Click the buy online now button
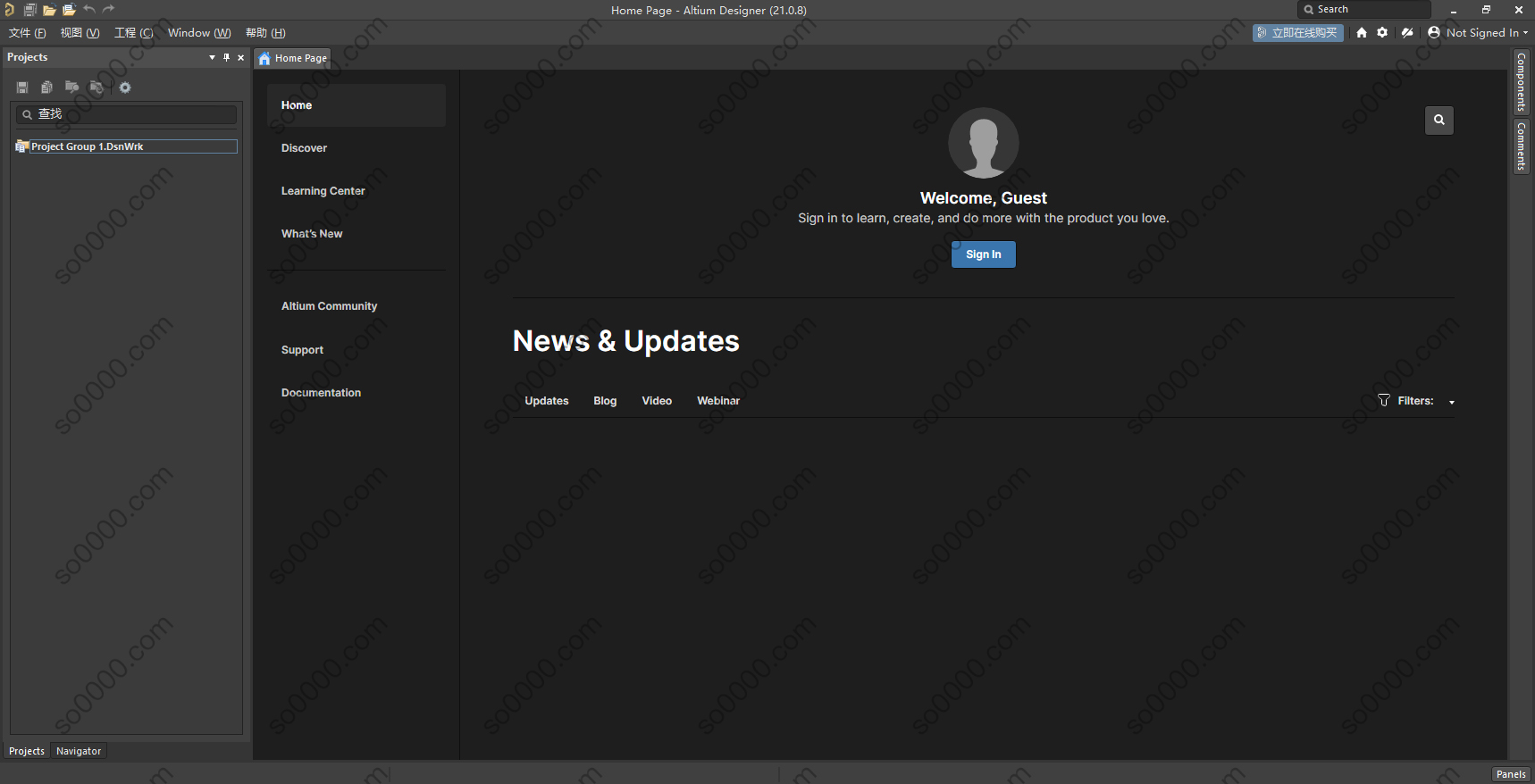Screen dimensions: 1535x784 [1297, 32]
